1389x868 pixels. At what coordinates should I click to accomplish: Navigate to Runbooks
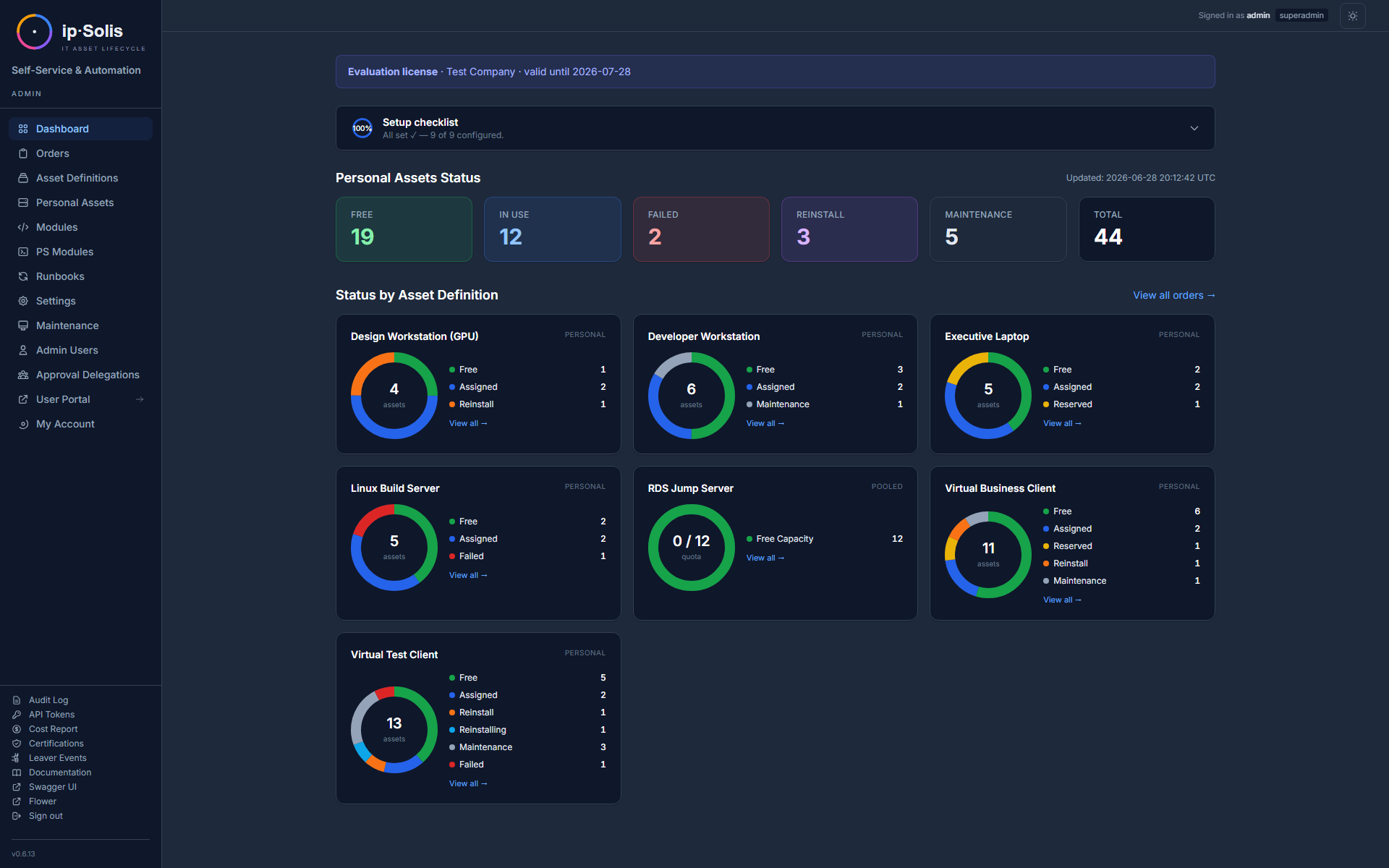[80, 276]
